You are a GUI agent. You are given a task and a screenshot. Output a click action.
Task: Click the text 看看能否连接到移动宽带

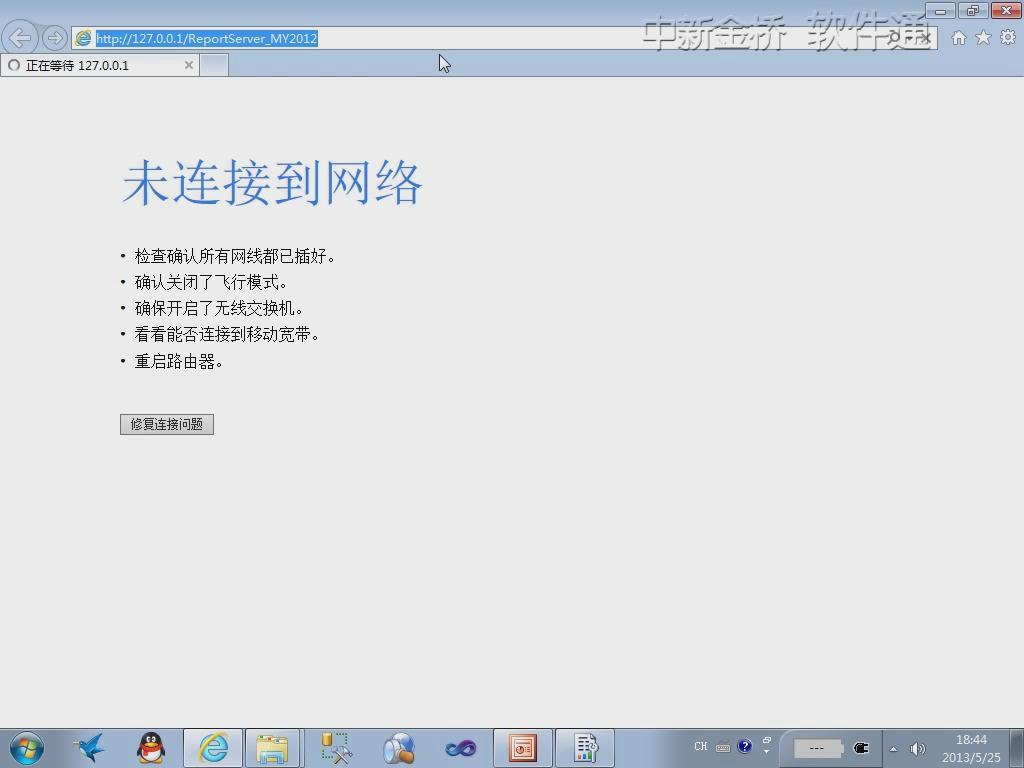pyautogui.click(x=223, y=334)
